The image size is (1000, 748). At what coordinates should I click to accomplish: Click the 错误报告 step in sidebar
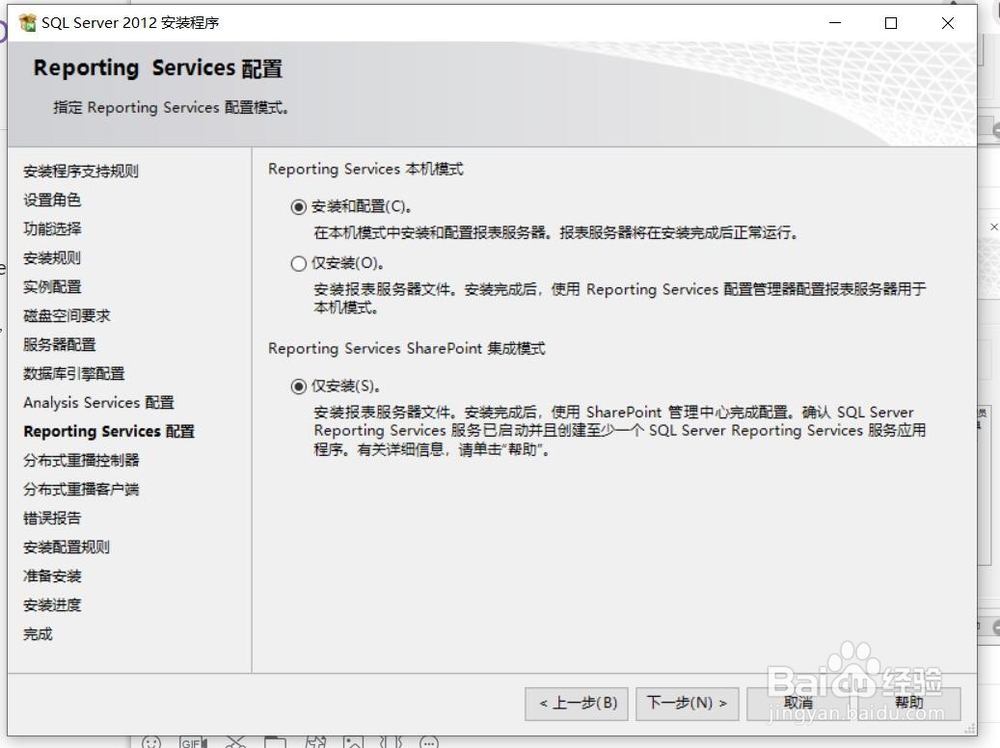coord(52,518)
